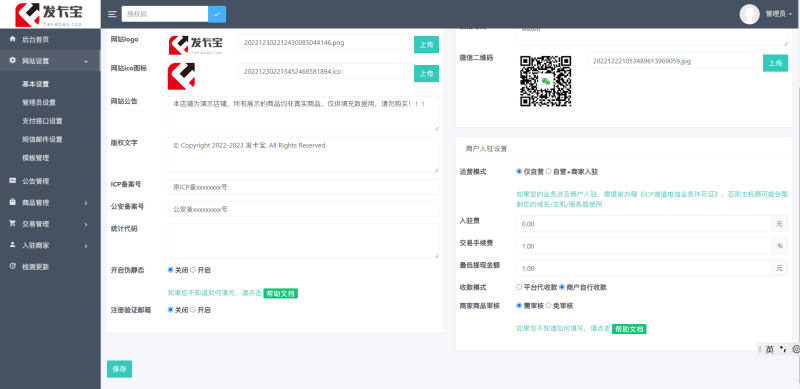Viewport: 800px width, 389px height.
Task: Click the person icon beside 入驻商家
Action: click(13, 245)
